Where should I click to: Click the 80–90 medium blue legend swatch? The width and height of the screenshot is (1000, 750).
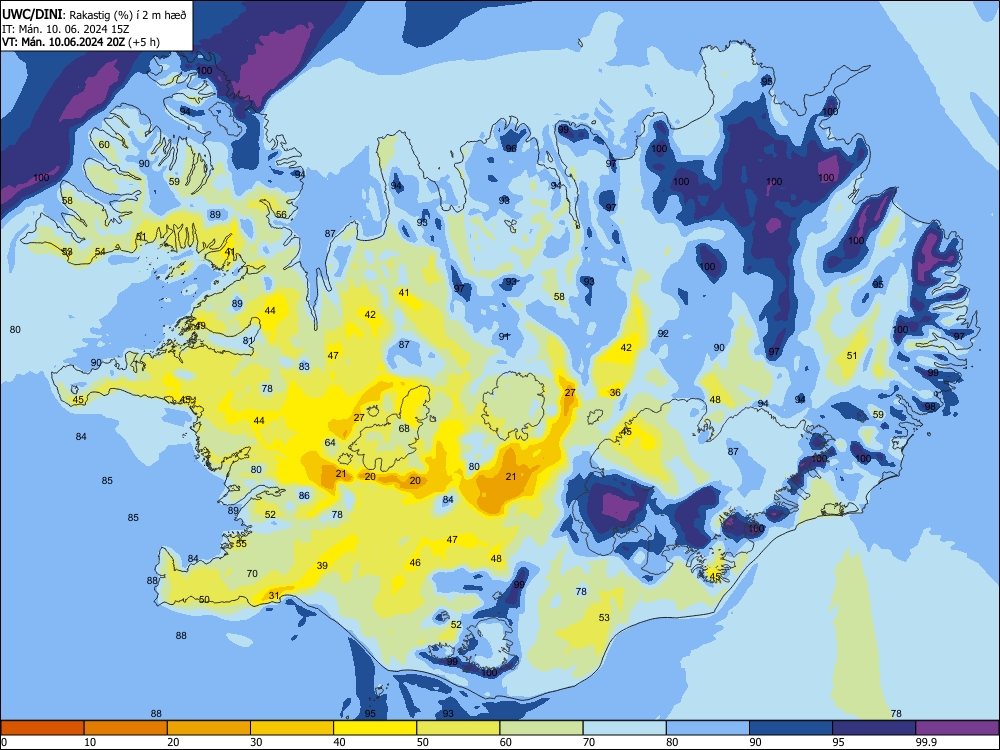(708, 728)
